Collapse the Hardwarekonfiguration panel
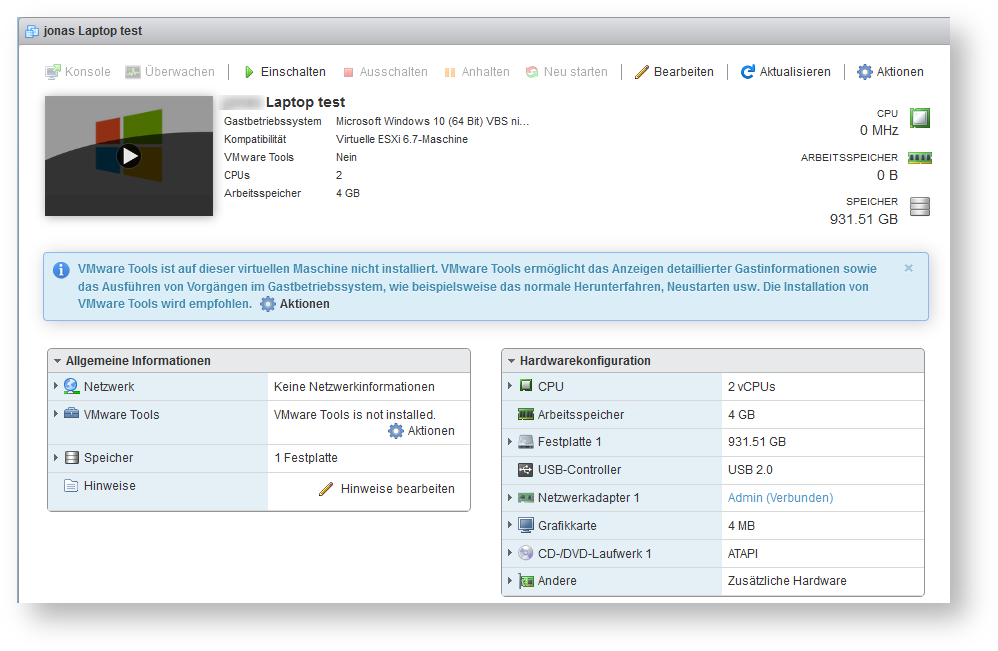Screen dimensions: 998x651 point(511,361)
